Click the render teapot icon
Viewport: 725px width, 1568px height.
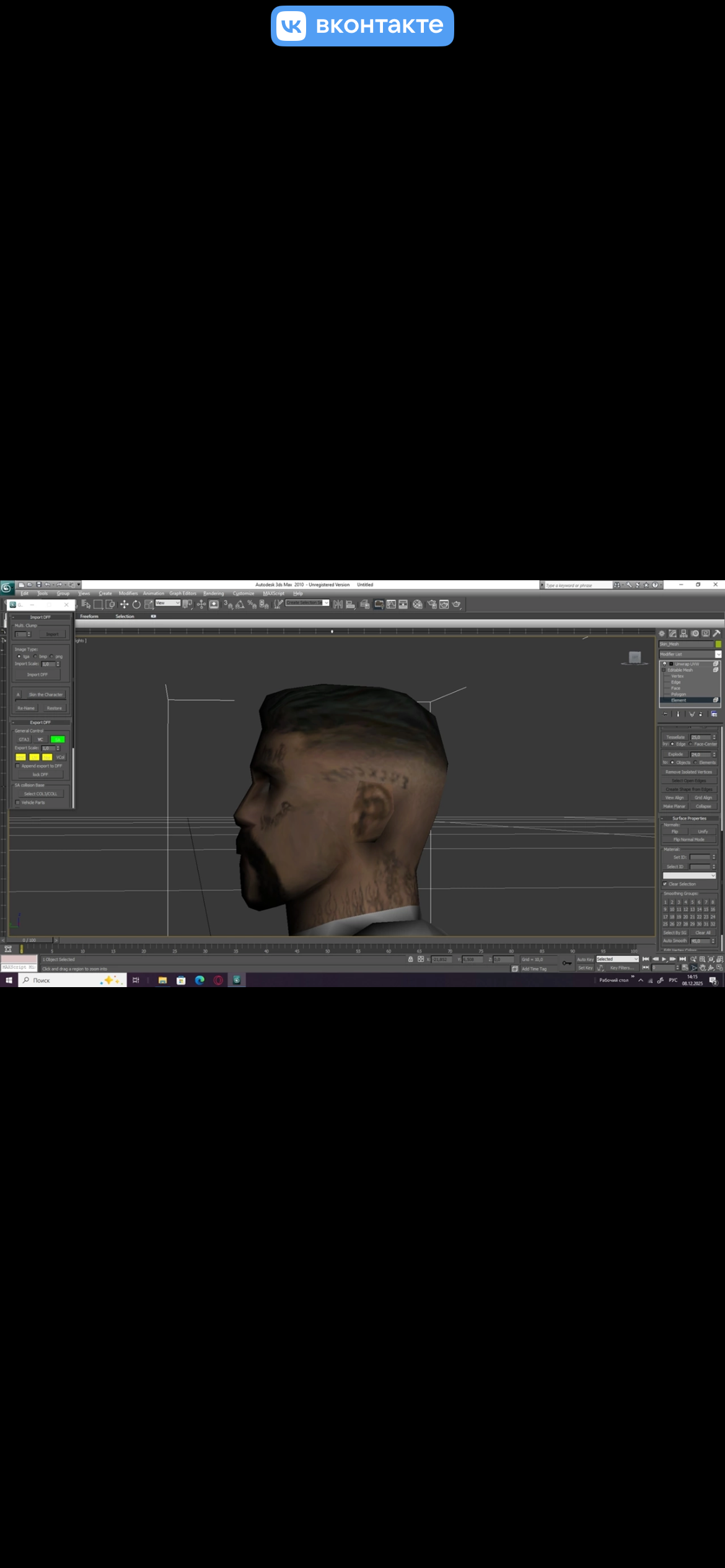(x=457, y=604)
